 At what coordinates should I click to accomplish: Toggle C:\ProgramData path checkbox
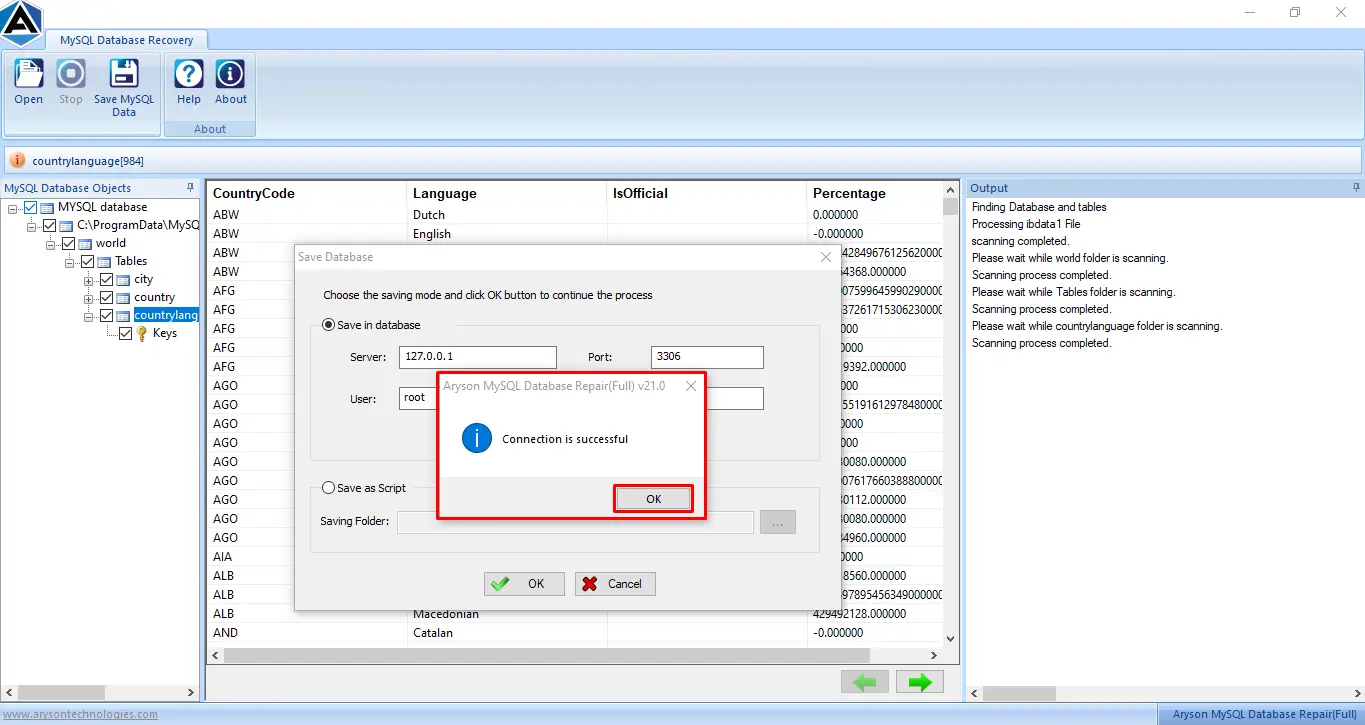coord(50,225)
